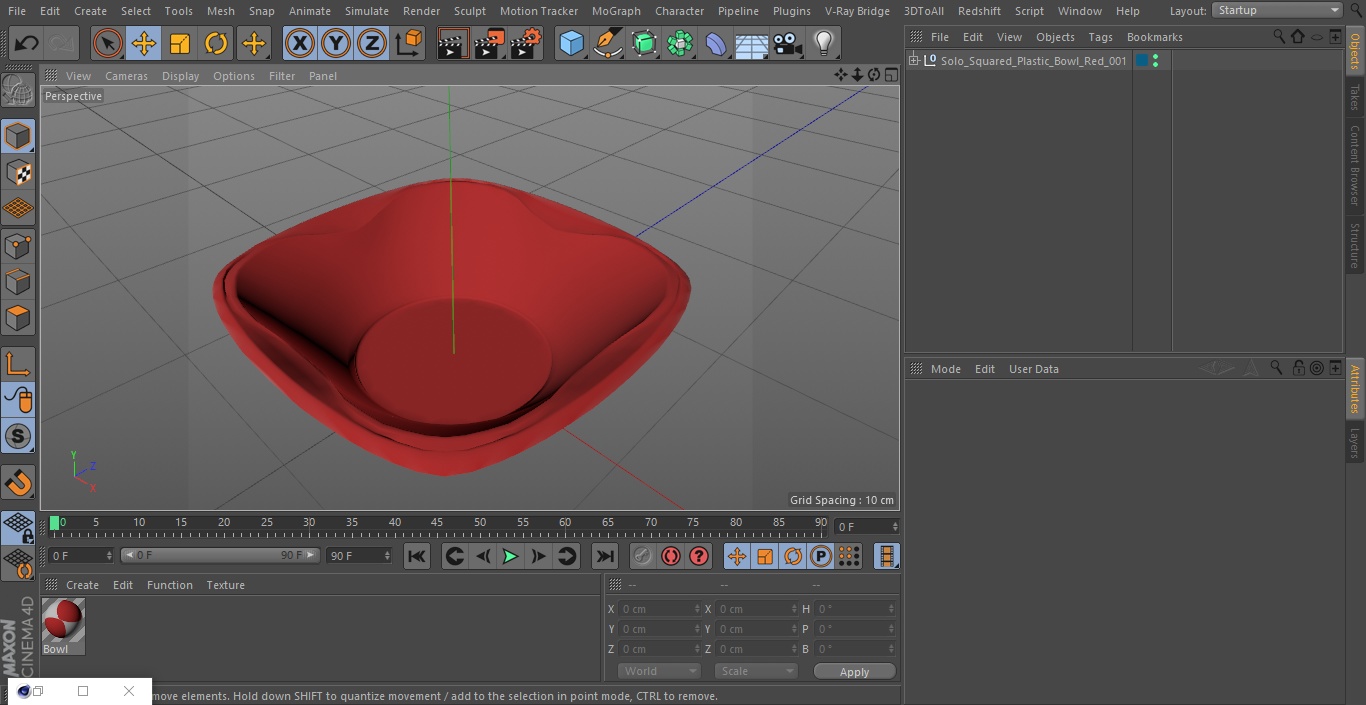
Task: Toggle parameter P keyframe recording
Action: (x=821, y=556)
